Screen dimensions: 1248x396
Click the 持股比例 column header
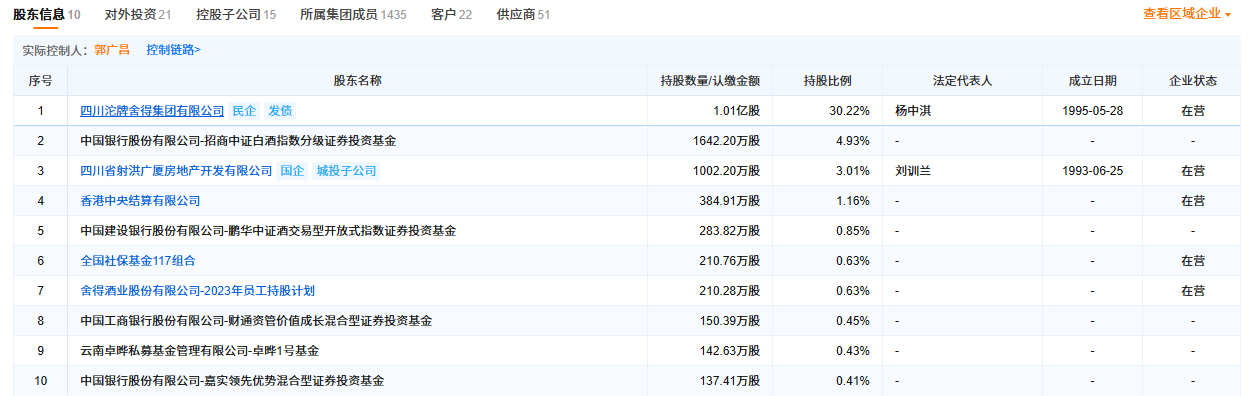(x=827, y=80)
